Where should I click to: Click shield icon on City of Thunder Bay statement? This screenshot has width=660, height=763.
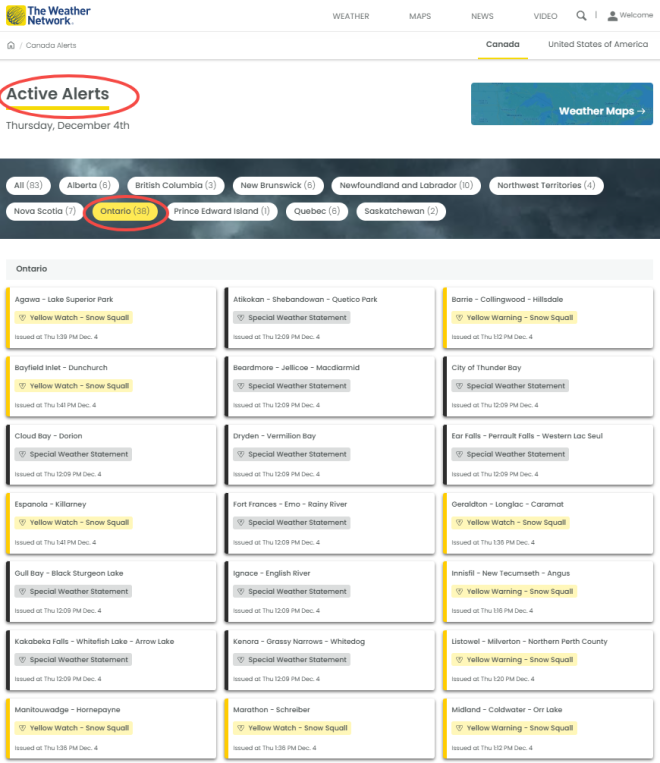(x=458, y=386)
